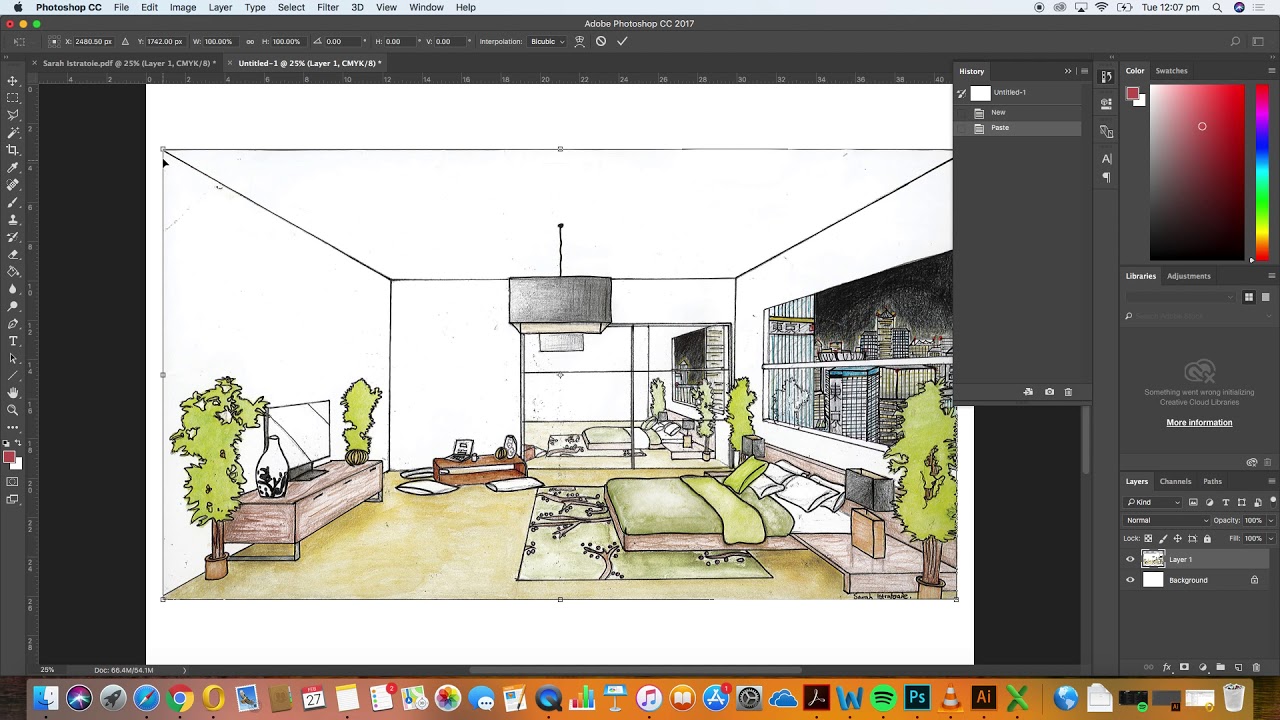1280x720 pixels.
Task: Select the Path Selection tool
Action: (x=13, y=358)
